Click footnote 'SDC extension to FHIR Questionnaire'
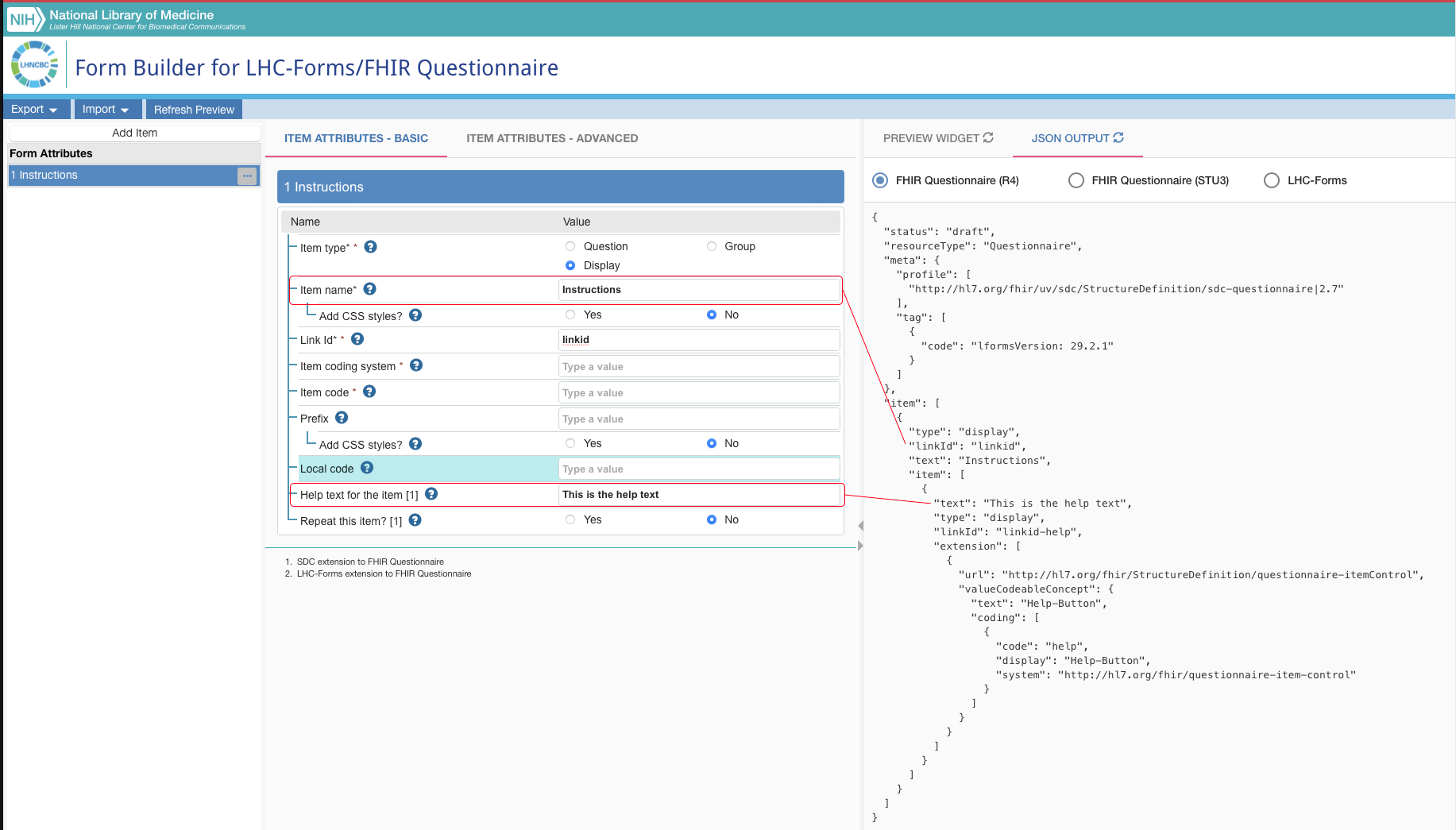 (370, 562)
